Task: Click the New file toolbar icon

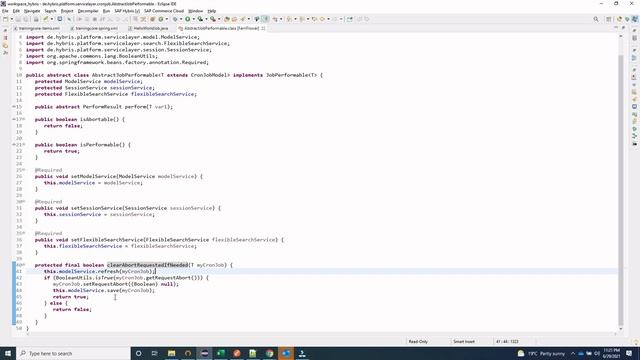Action: point(6,19)
